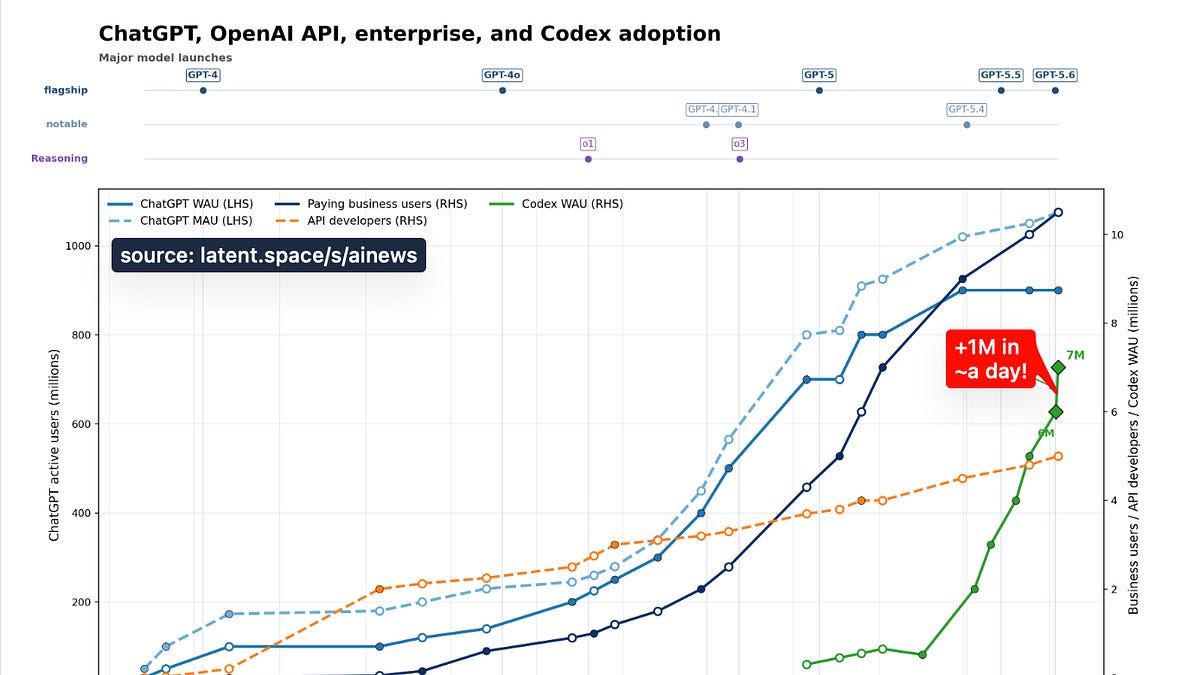The image size is (1200, 675).
Task: Toggle ChatGPT WAU (LHS) legend entry
Action: [181, 203]
